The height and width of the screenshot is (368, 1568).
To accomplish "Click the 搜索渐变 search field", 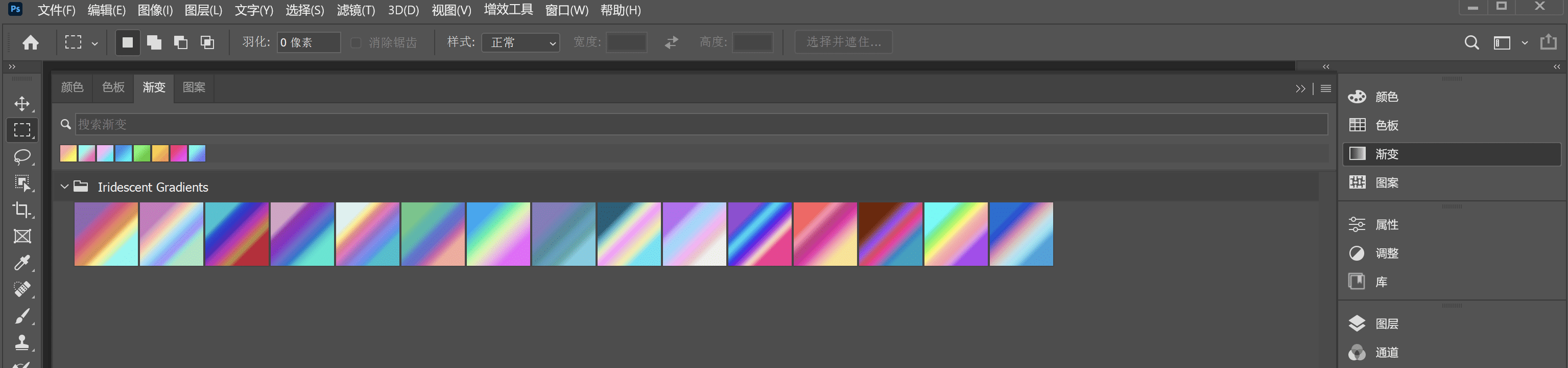I will [x=700, y=124].
